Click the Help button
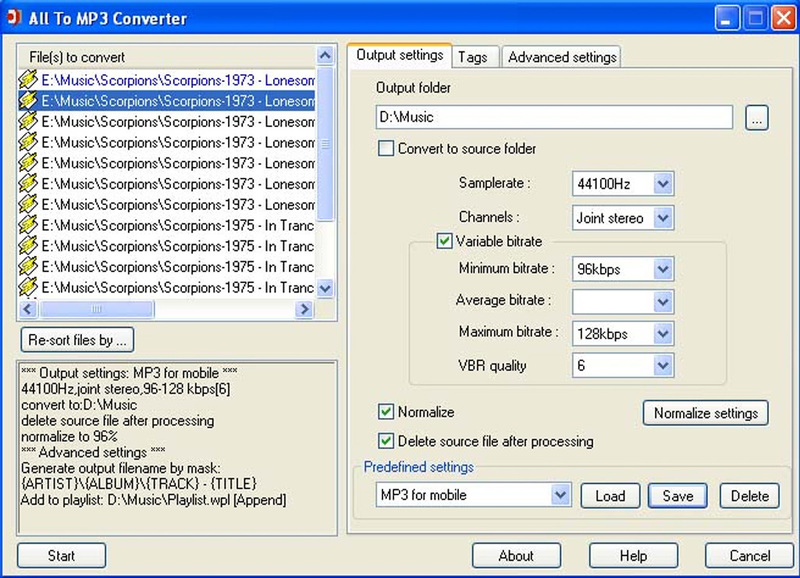 pos(633,555)
